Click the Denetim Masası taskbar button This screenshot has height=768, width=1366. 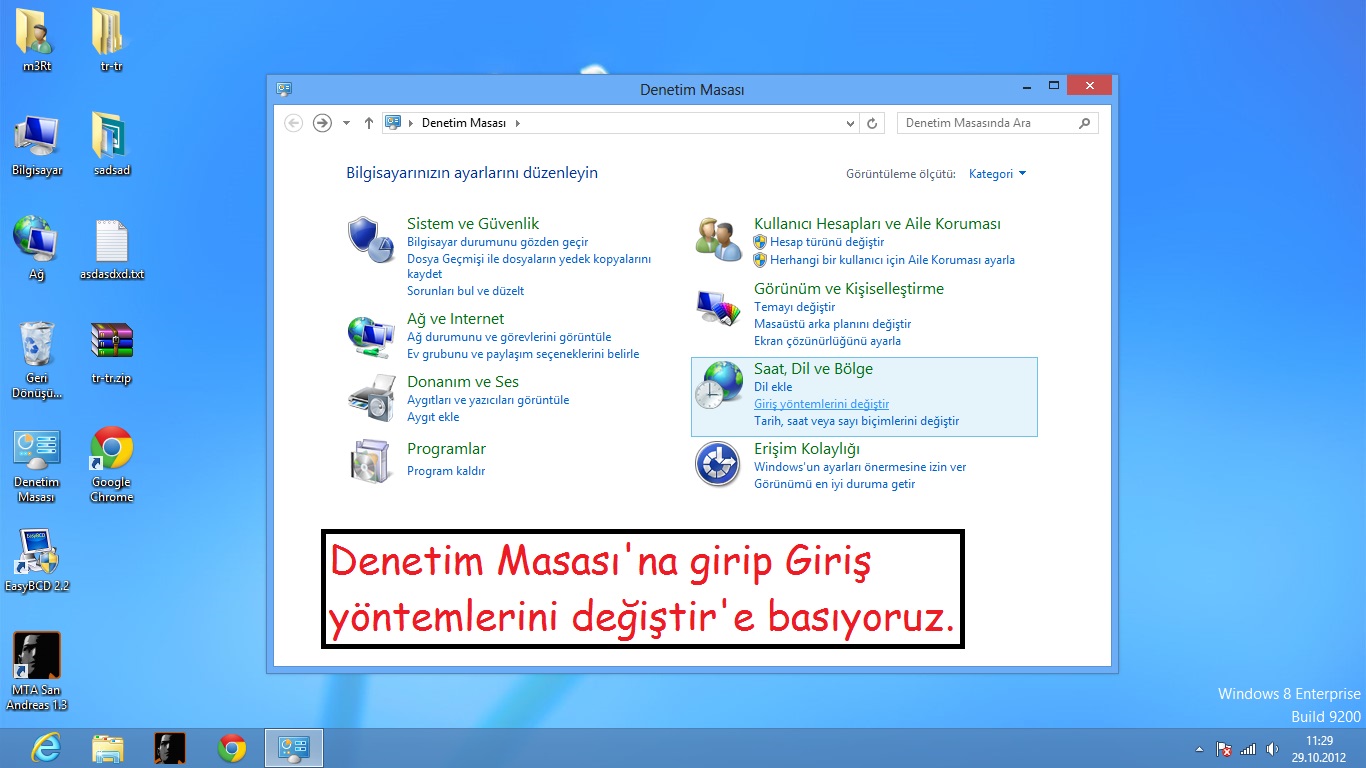point(294,748)
